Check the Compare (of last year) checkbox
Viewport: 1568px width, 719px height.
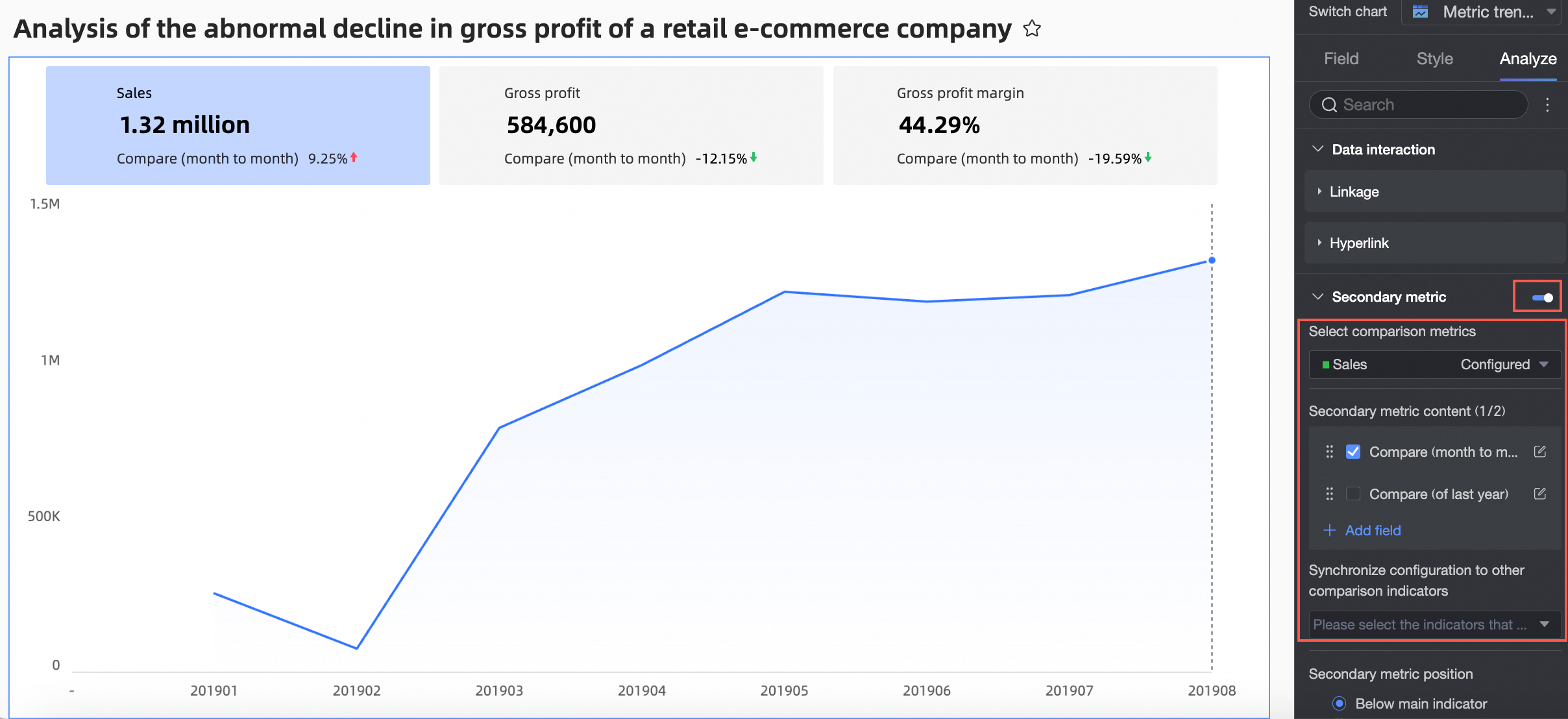[x=1353, y=494]
